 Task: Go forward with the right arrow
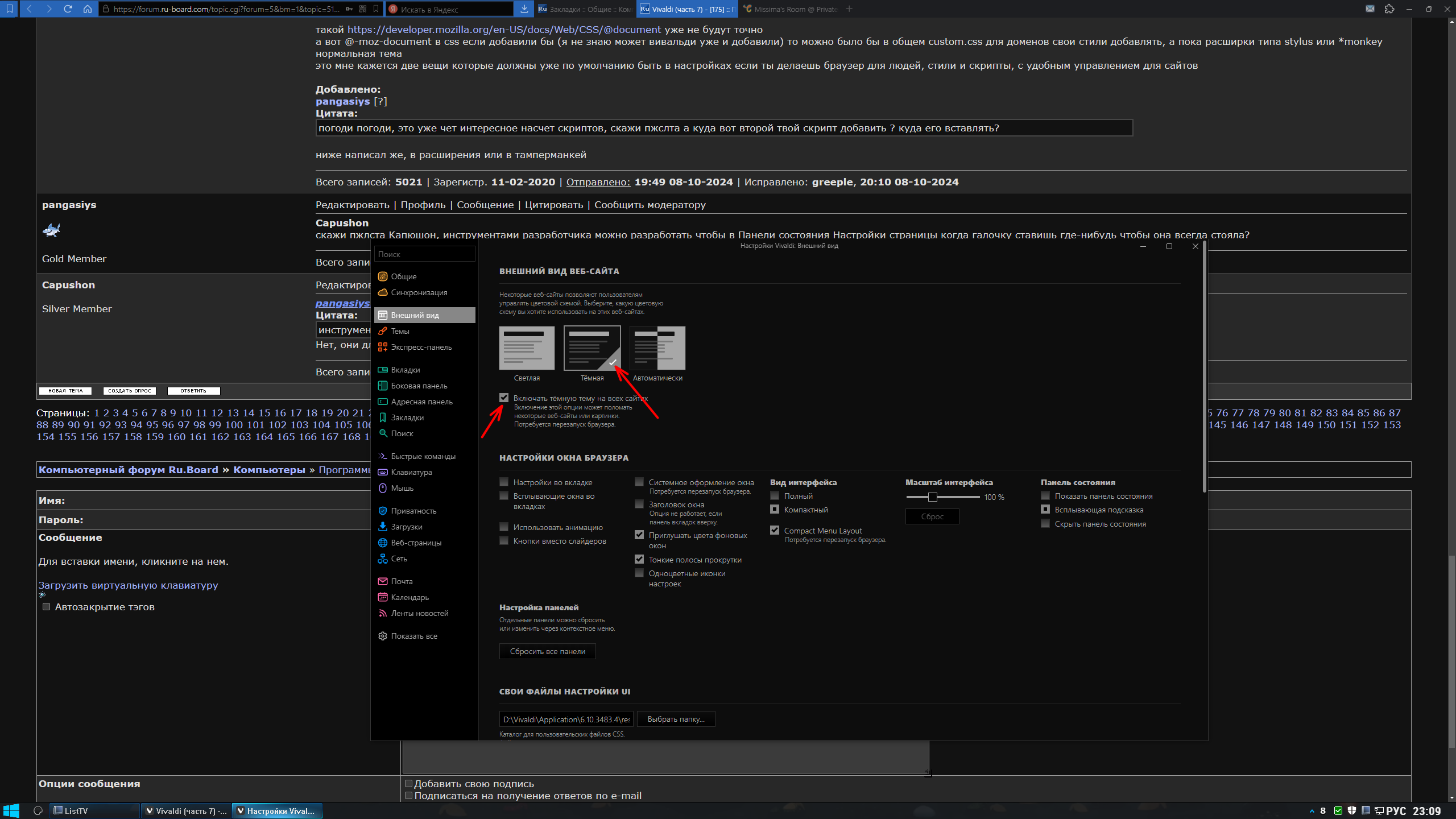coord(49,9)
